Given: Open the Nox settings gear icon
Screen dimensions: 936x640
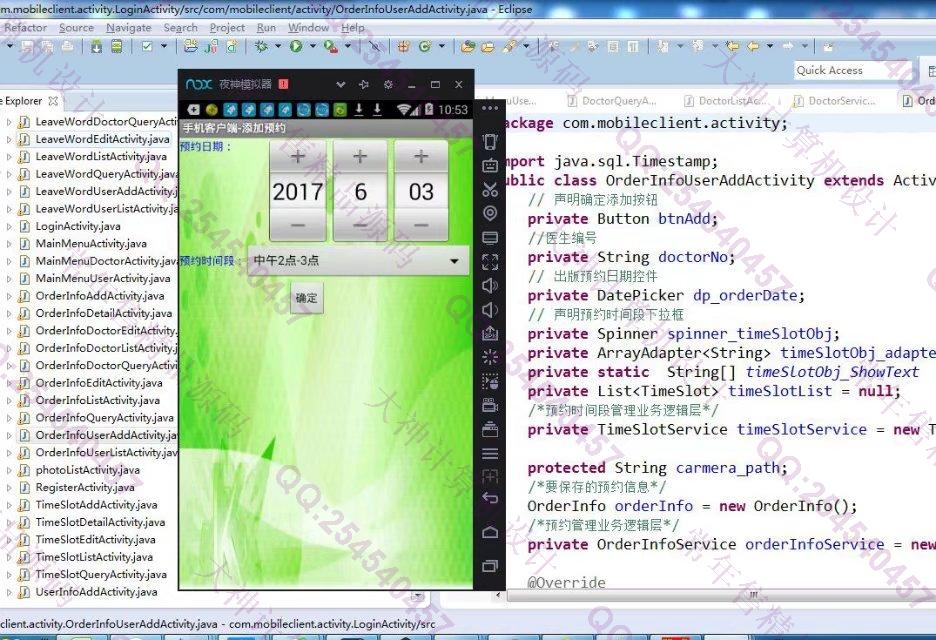Looking at the screenshot, I should [388, 85].
